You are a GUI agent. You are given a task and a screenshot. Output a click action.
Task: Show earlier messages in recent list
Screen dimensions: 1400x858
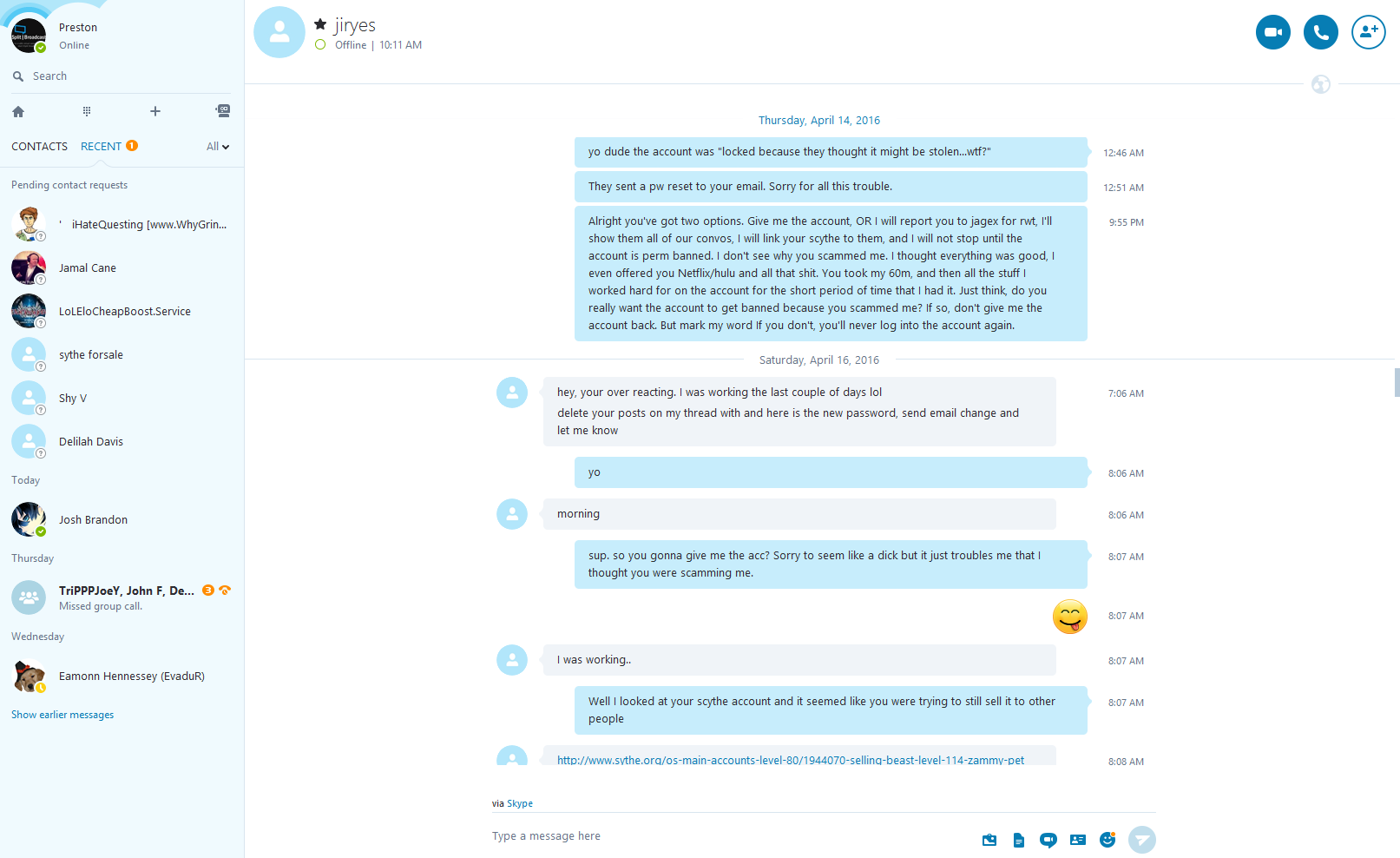tap(62, 715)
